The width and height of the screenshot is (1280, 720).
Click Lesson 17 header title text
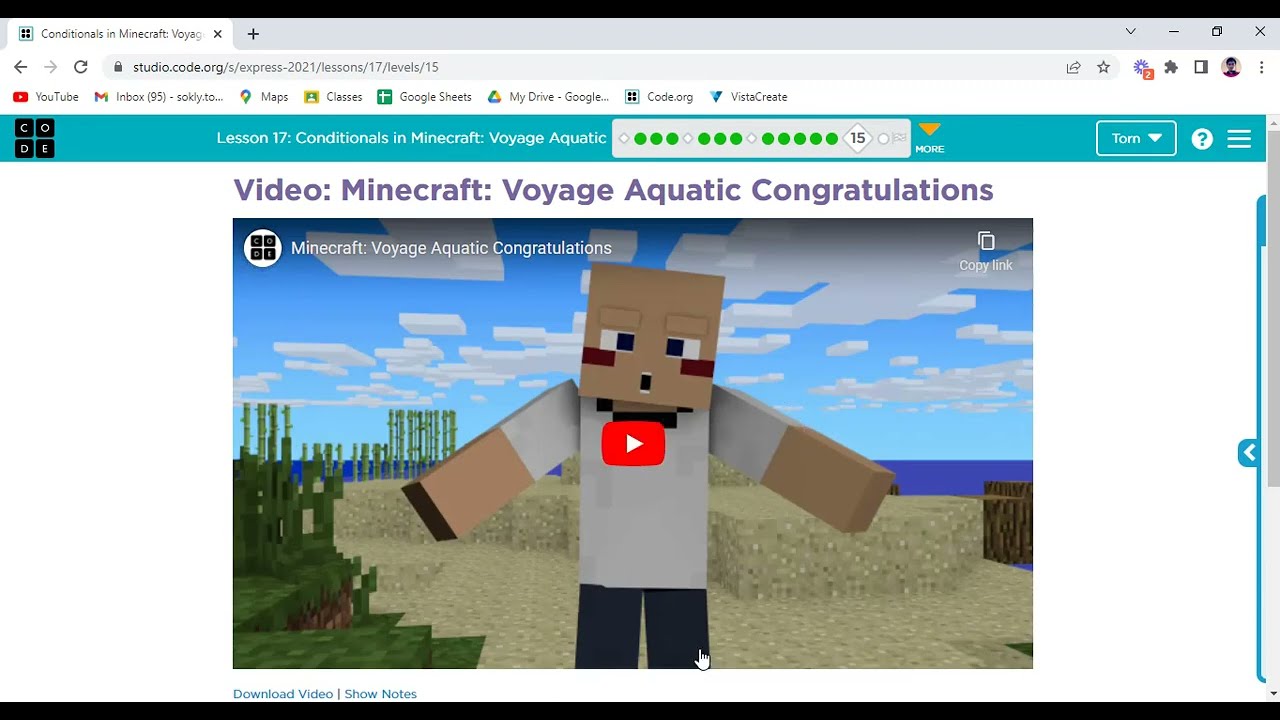click(411, 138)
